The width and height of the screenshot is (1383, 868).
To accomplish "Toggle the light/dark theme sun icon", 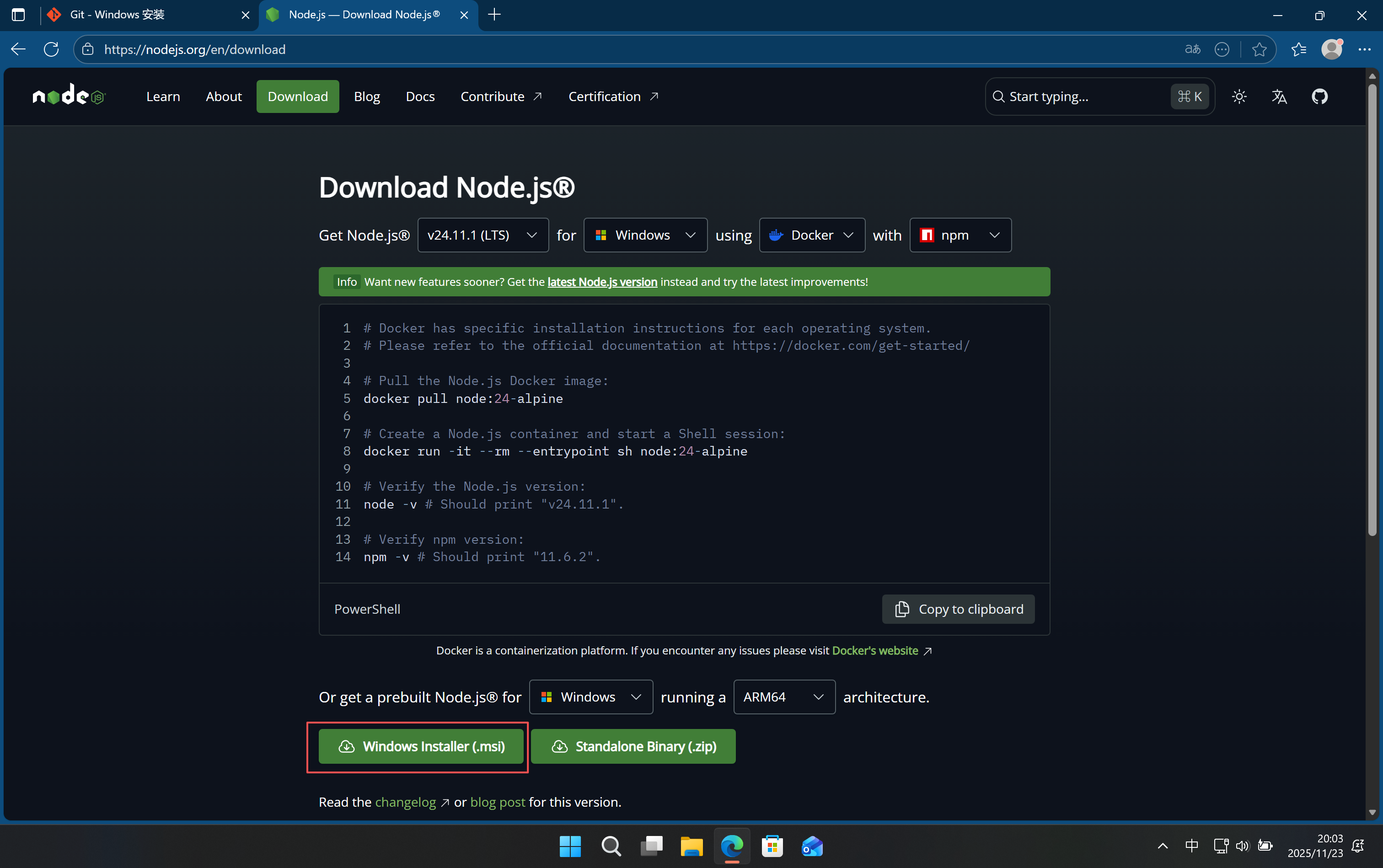I will click(1239, 96).
